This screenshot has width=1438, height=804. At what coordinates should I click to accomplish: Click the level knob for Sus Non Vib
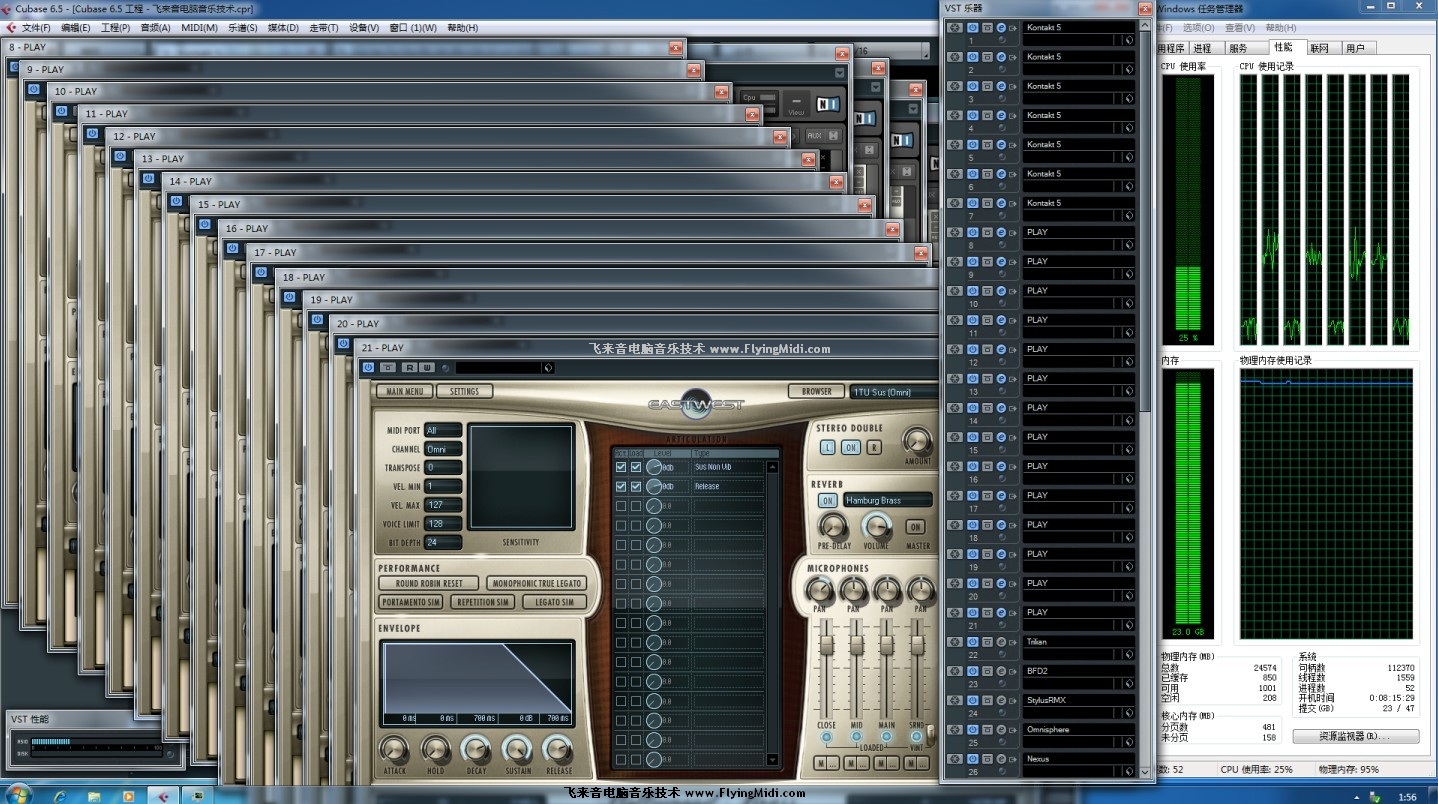(653, 467)
